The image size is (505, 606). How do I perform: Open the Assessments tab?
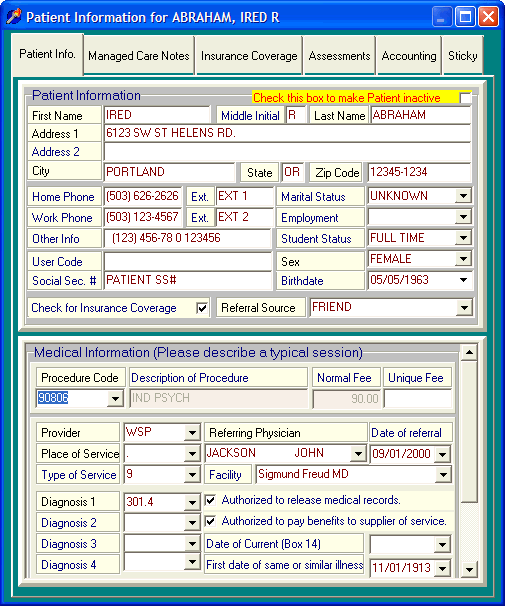(339, 56)
